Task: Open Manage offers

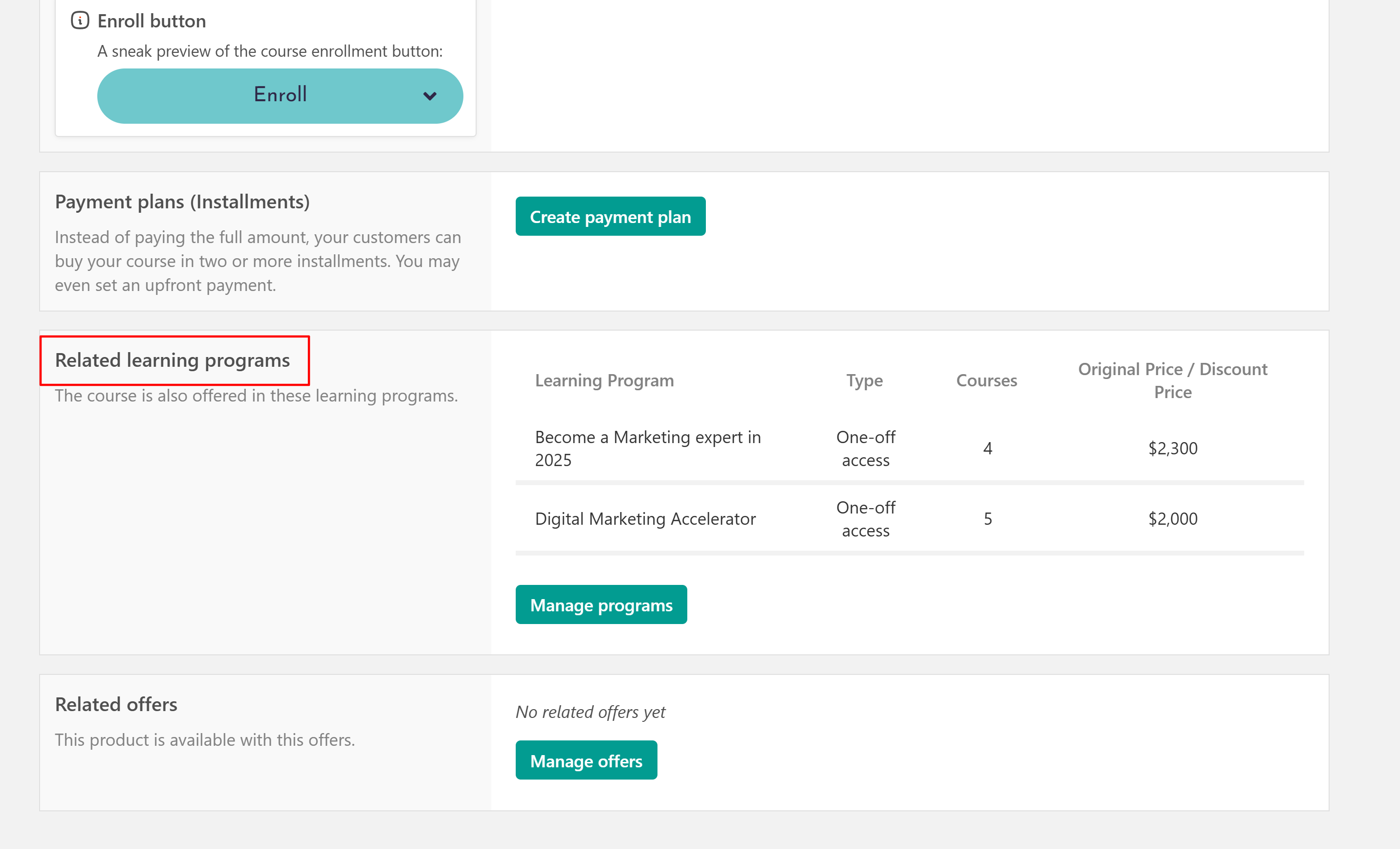Action: pyautogui.click(x=586, y=760)
